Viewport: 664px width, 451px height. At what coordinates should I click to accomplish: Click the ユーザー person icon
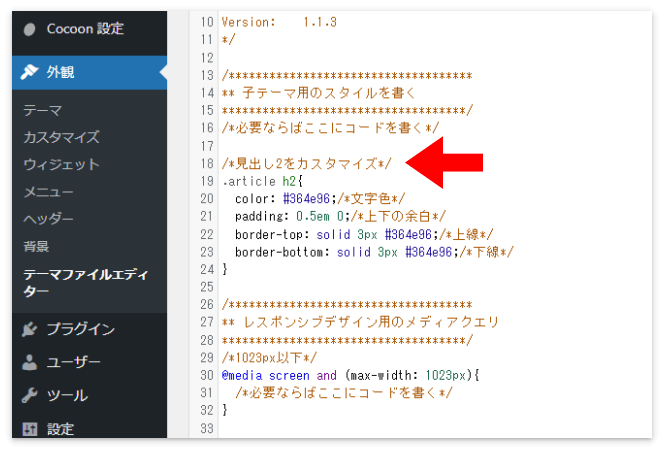tap(30, 362)
